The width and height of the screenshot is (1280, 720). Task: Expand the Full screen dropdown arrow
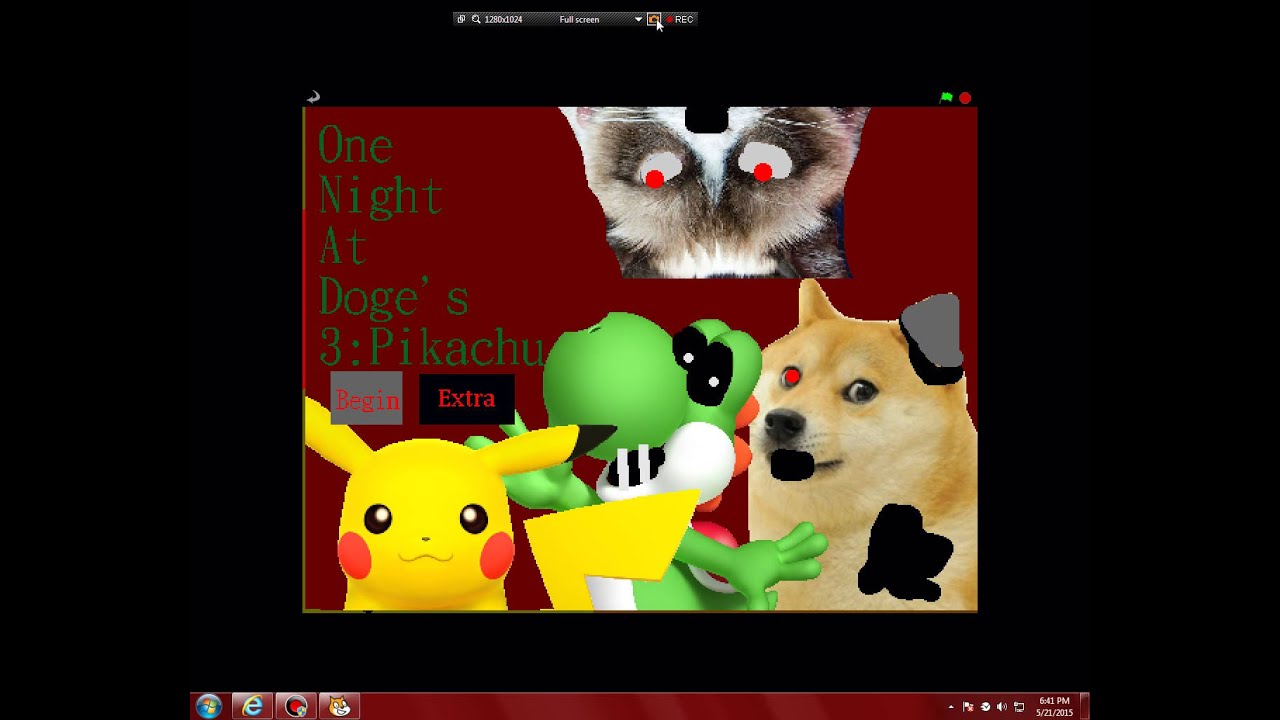click(x=638, y=19)
